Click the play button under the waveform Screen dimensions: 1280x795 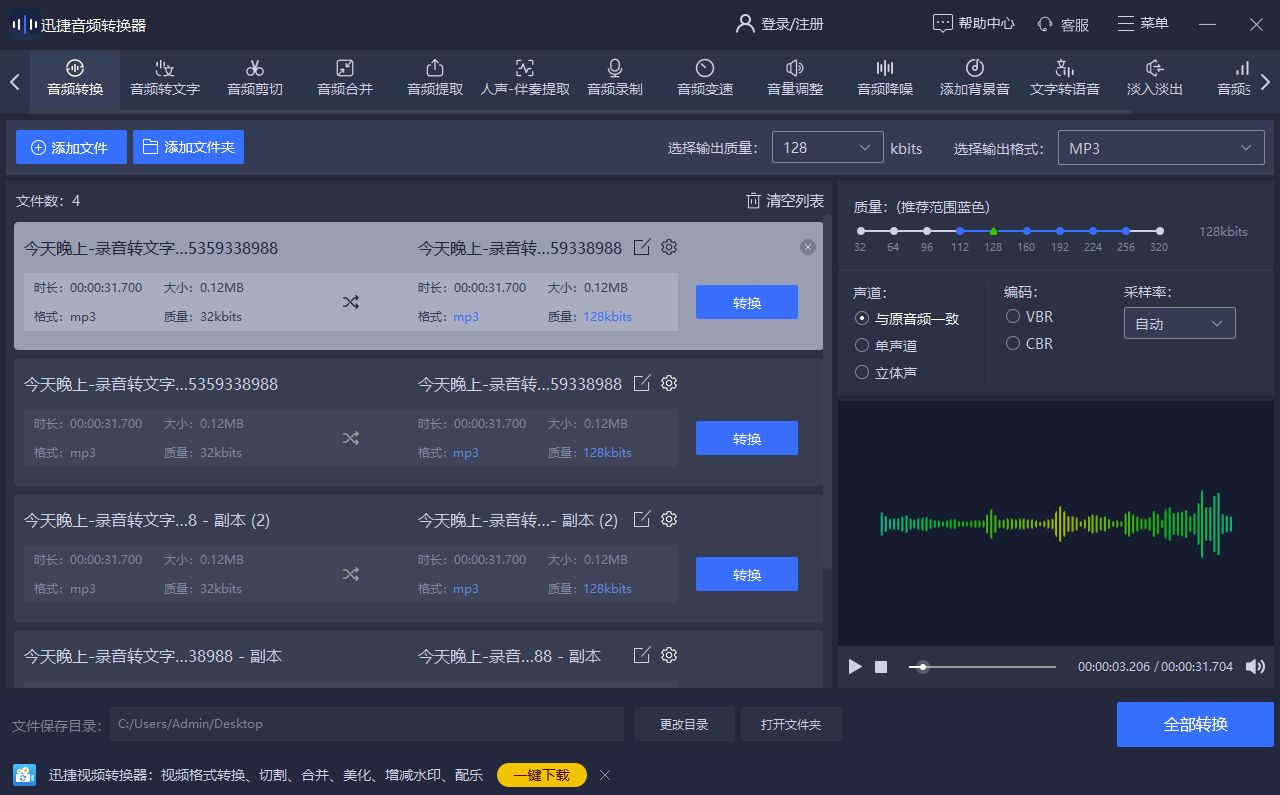855,666
